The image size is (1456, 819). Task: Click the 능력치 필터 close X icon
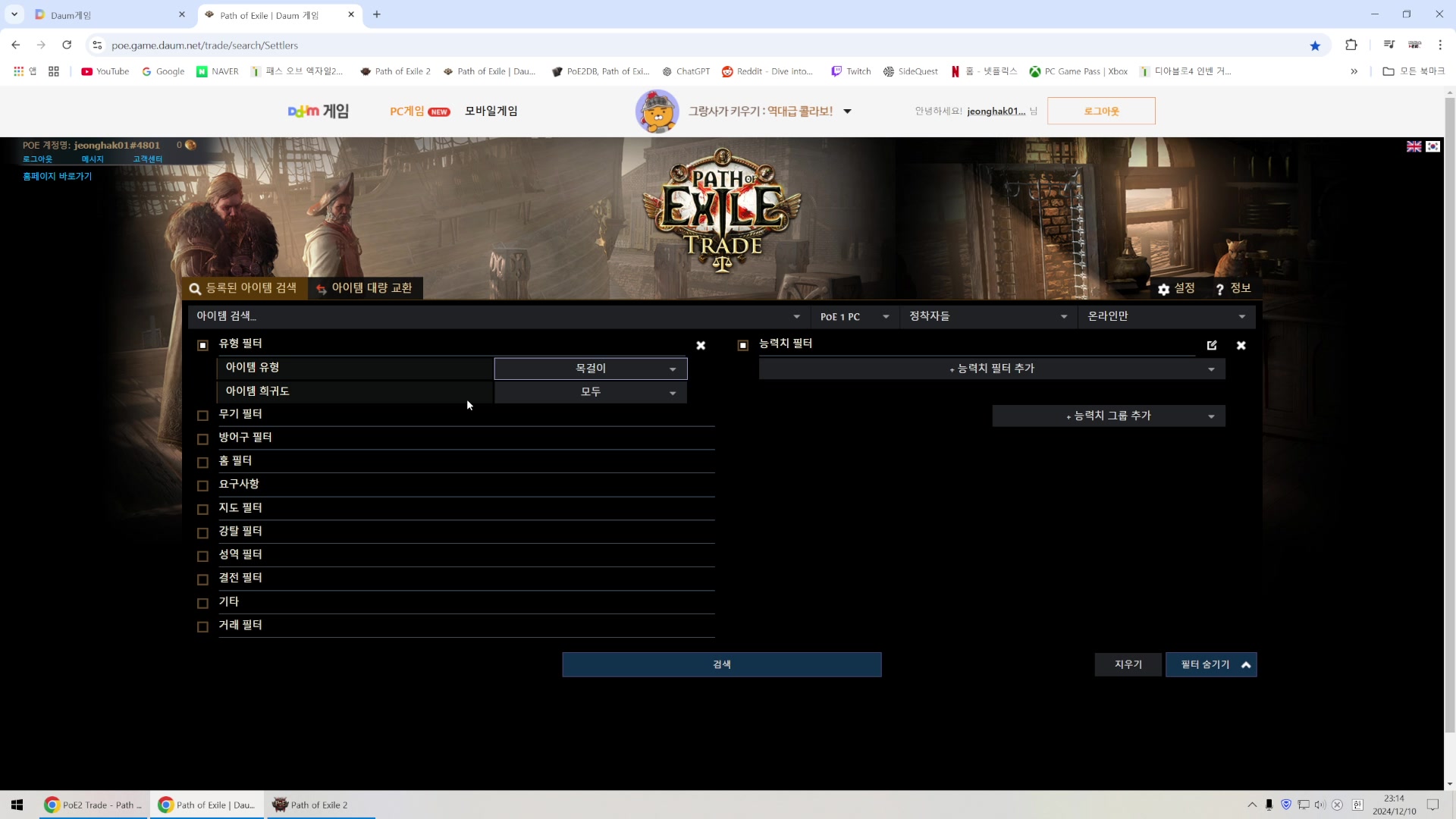tap(1241, 344)
